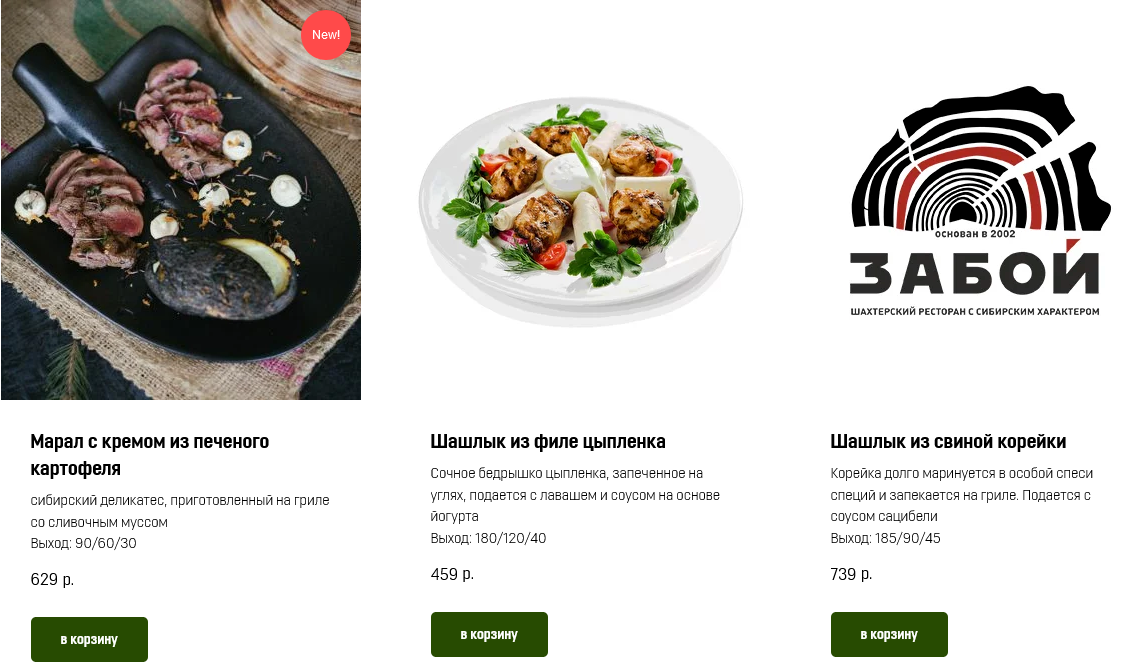1148x672 pixels.
Task: Open the chicken shashlik plate image
Action: (581, 209)
